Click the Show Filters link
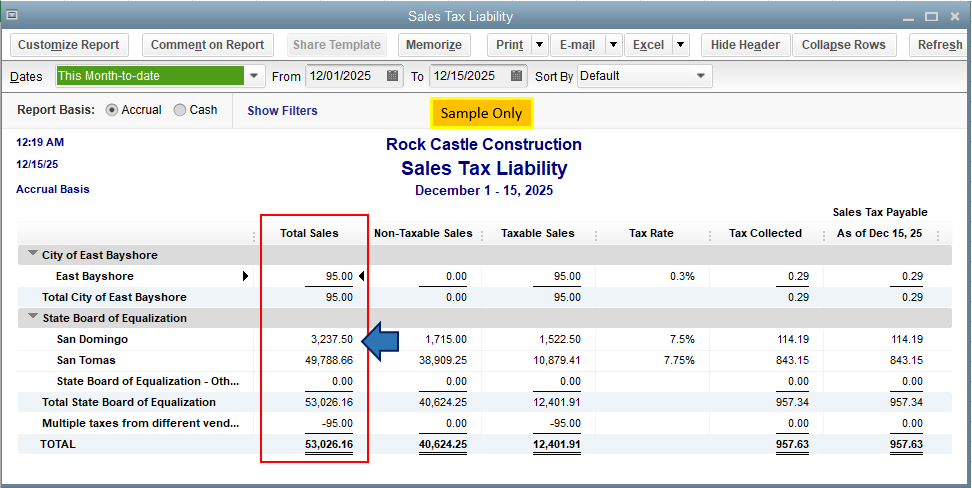The image size is (972, 488). 282,111
